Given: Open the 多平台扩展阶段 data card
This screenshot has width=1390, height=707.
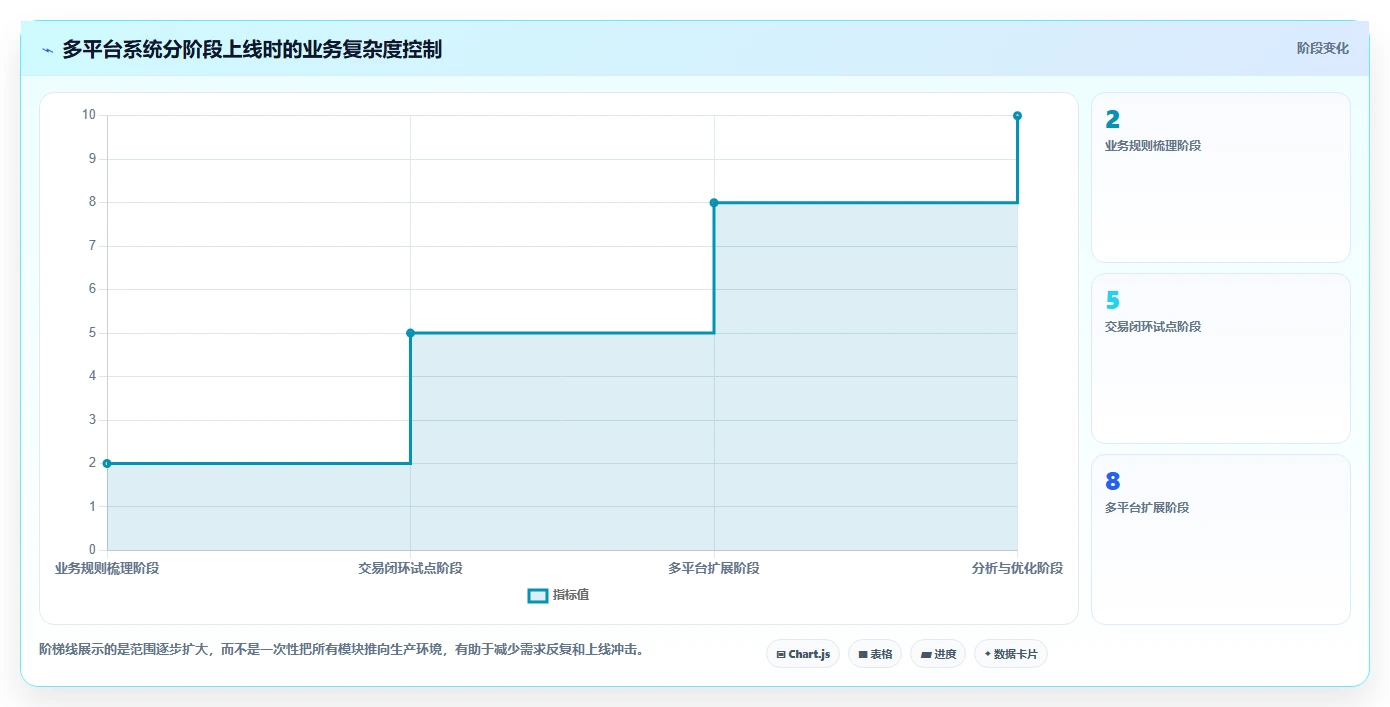Looking at the screenshot, I should click(x=1221, y=539).
